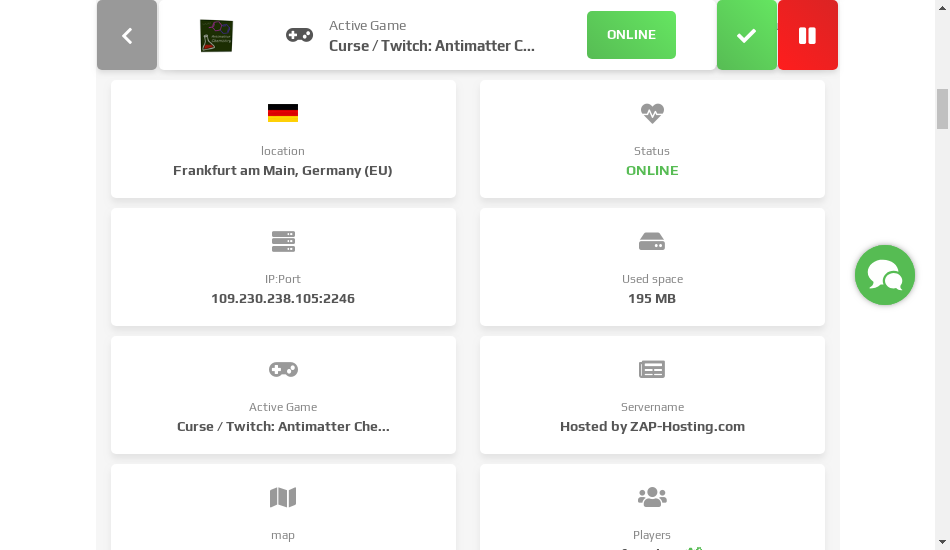This screenshot has width=950, height=550.
Task: Open the live chat bubble
Action: (x=885, y=275)
